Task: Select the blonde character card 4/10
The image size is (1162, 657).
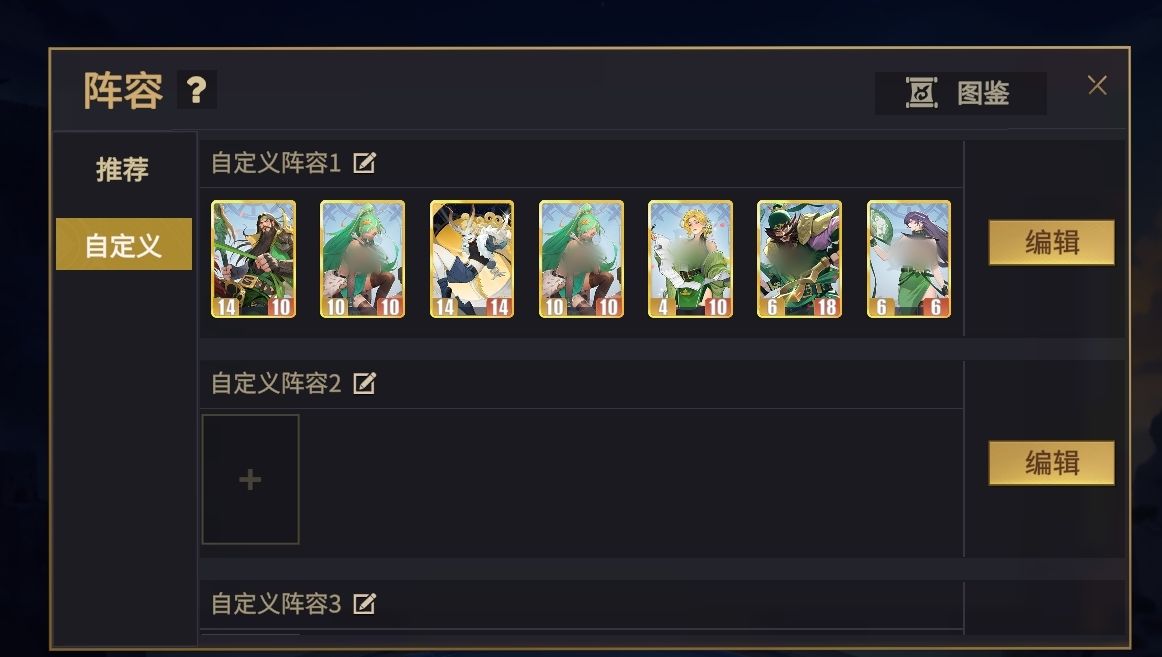Action: pyautogui.click(x=690, y=259)
